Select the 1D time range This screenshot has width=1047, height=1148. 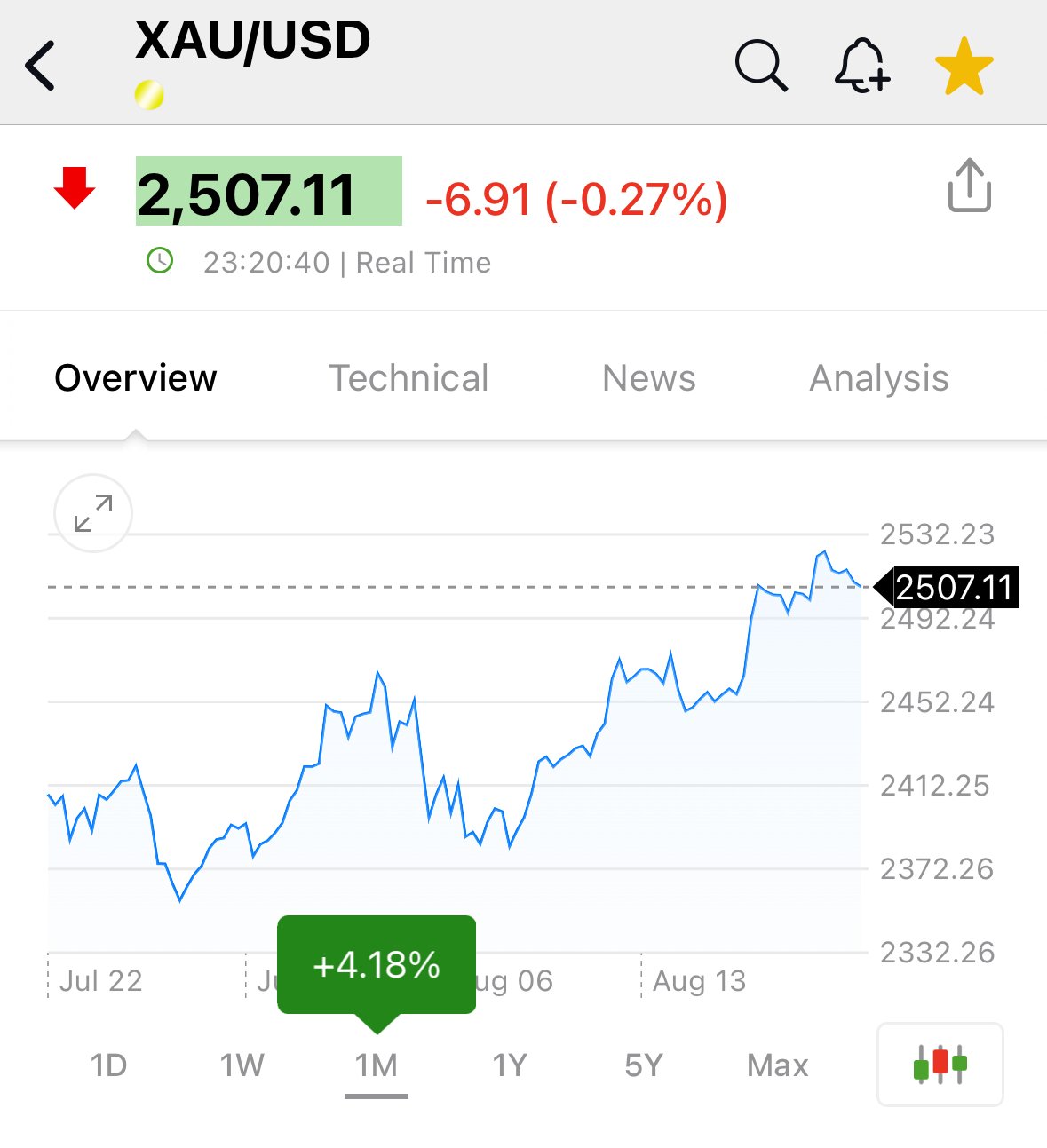click(x=109, y=1065)
